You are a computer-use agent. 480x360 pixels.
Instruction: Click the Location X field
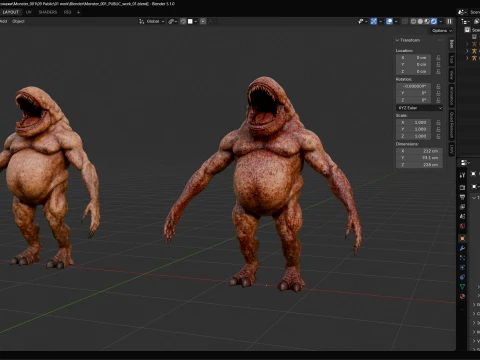[413, 57]
